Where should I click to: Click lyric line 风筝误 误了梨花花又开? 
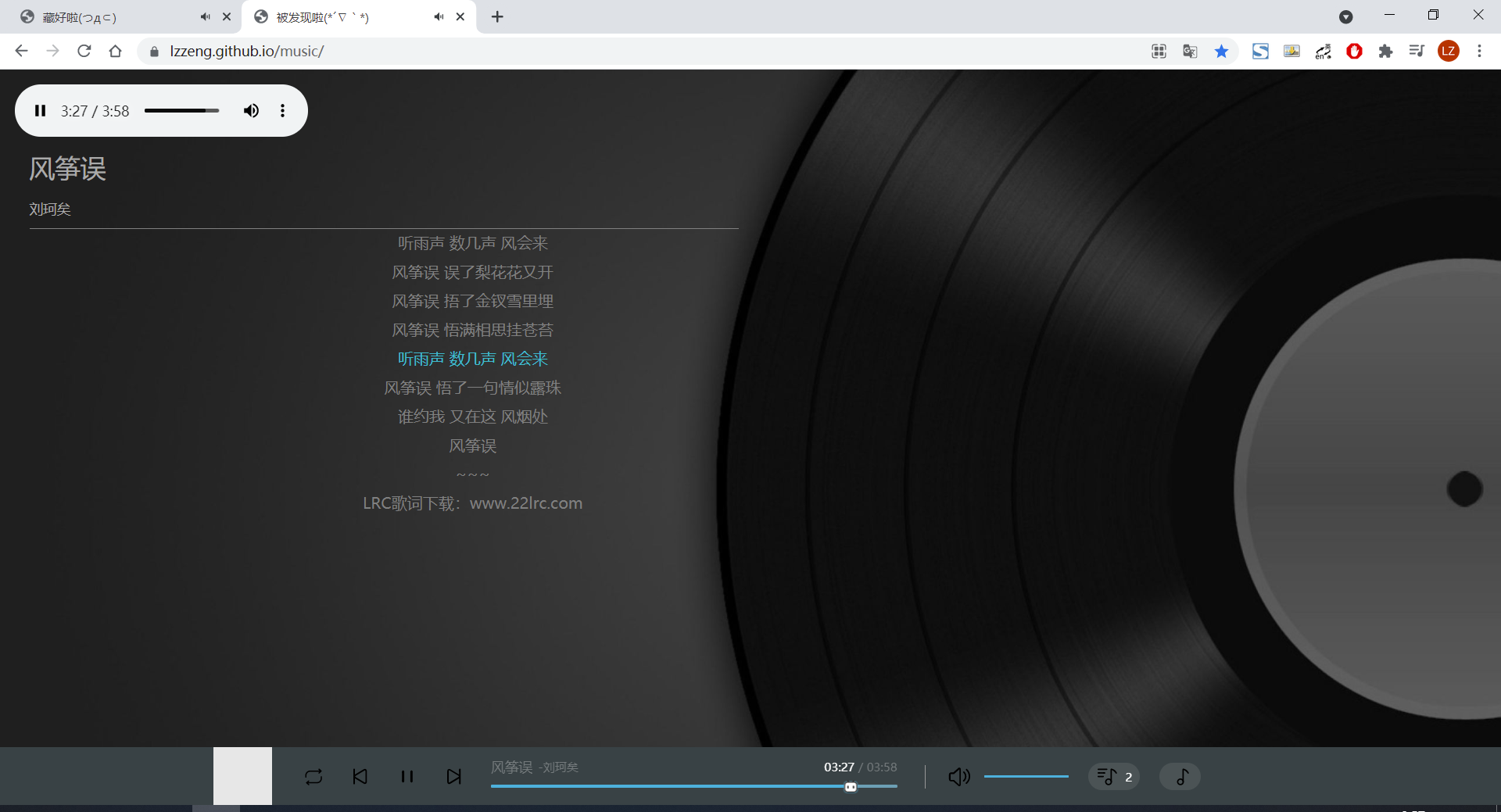pos(473,272)
